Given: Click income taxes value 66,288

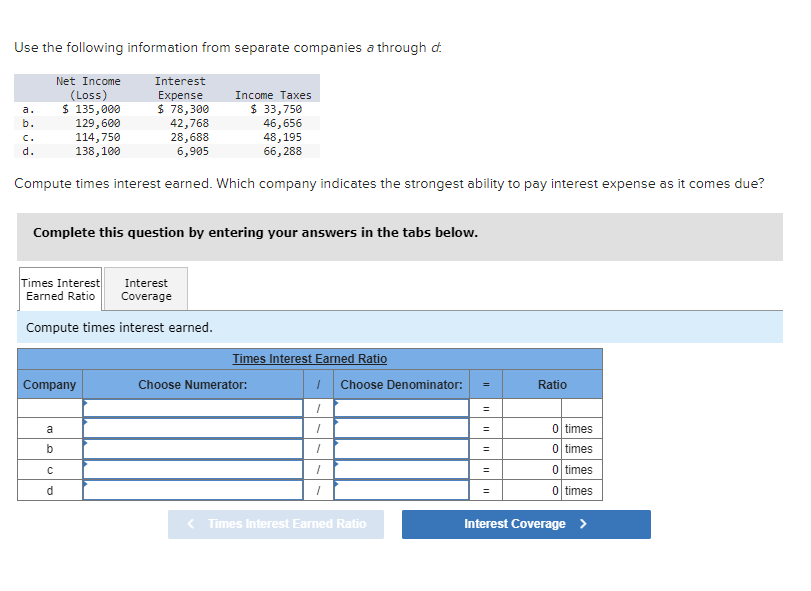Looking at the screenshot, I should point(282,151).
